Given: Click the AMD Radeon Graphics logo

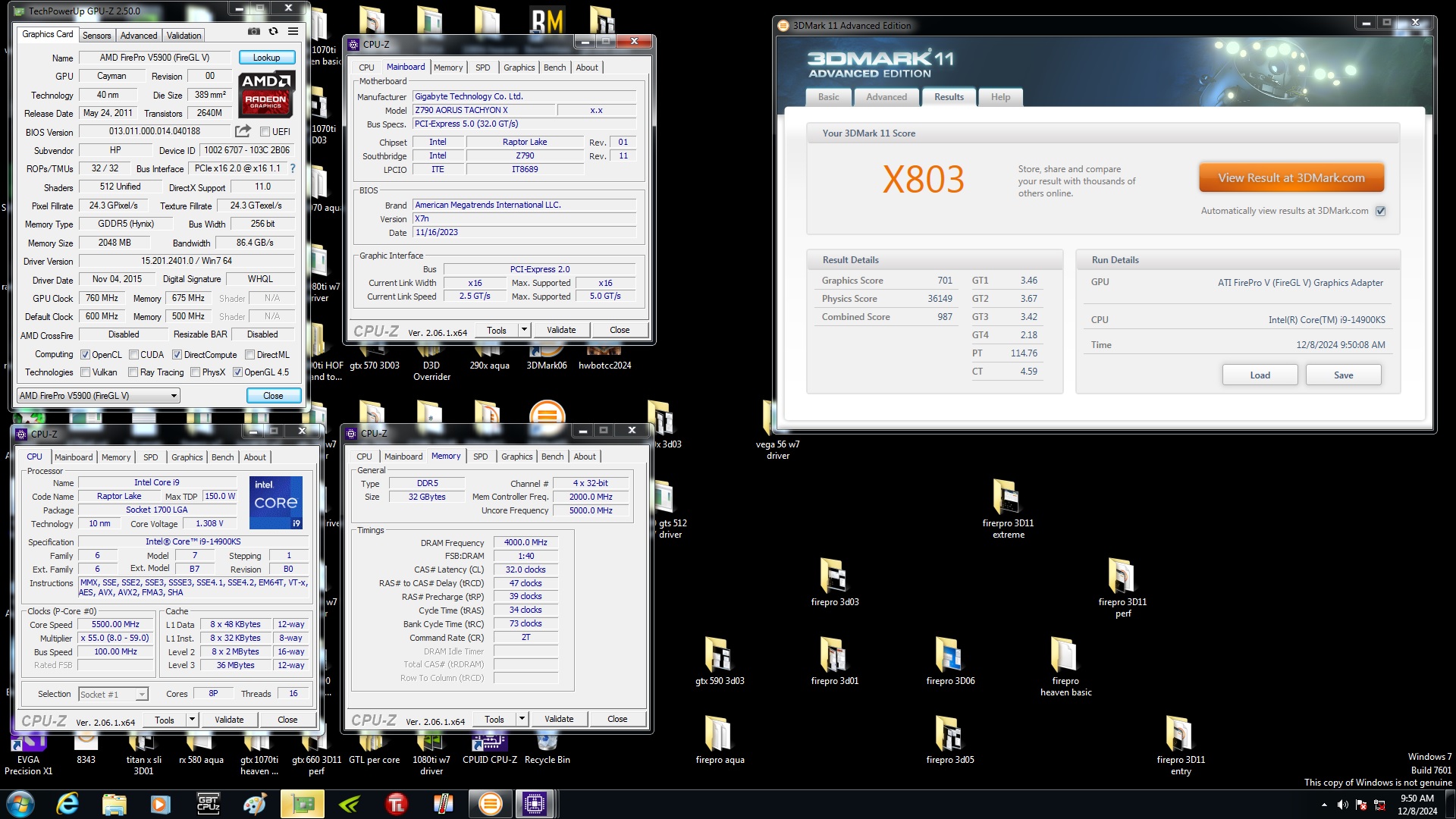Looking at the screenshot, I should coord(265,94).
